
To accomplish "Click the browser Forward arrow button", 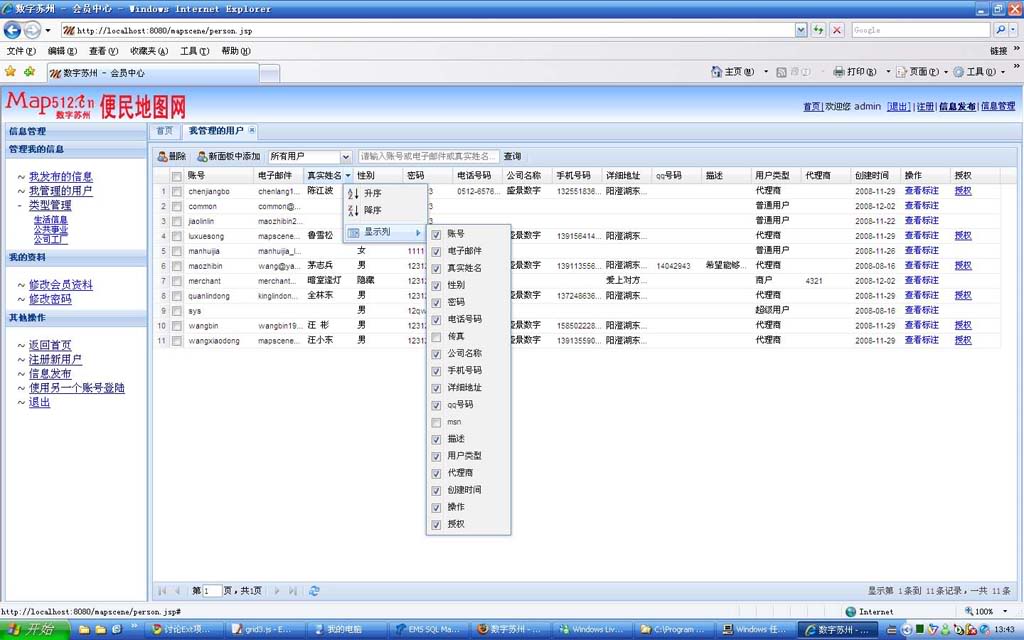I will pyautogui.click(x=32, y=30).
